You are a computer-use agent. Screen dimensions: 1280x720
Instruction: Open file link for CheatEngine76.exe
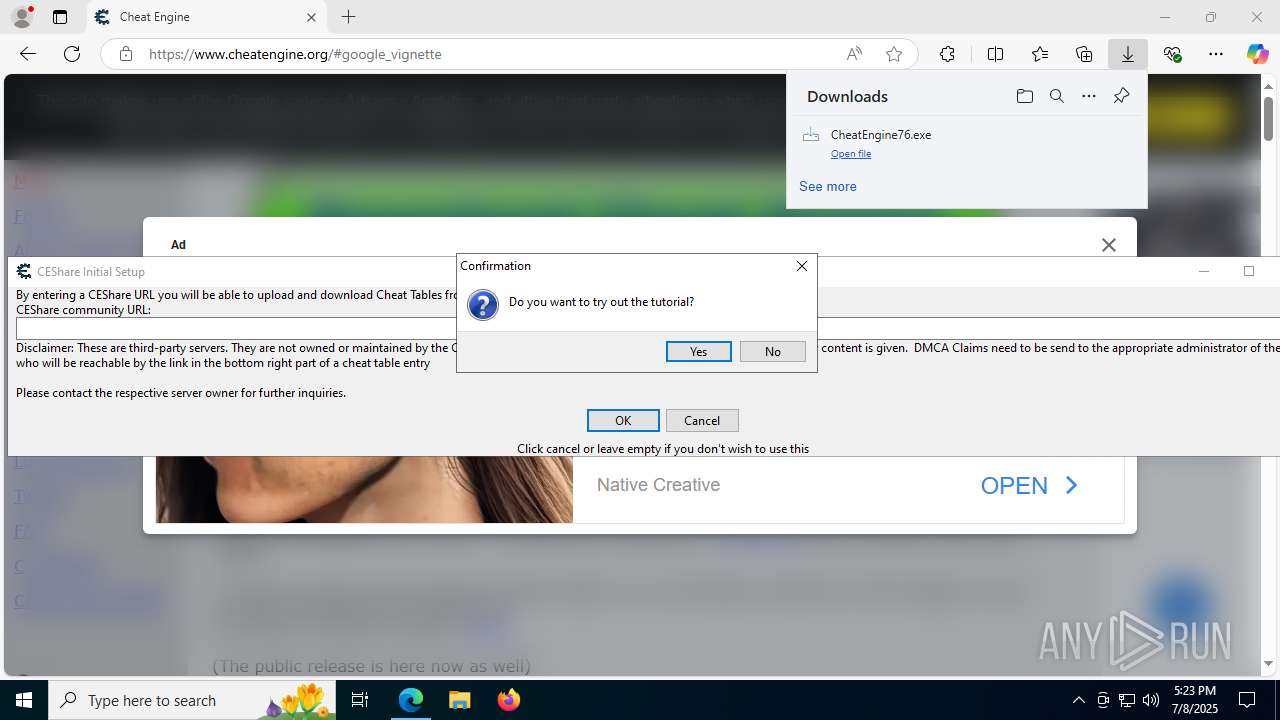(x=850, y=154)
